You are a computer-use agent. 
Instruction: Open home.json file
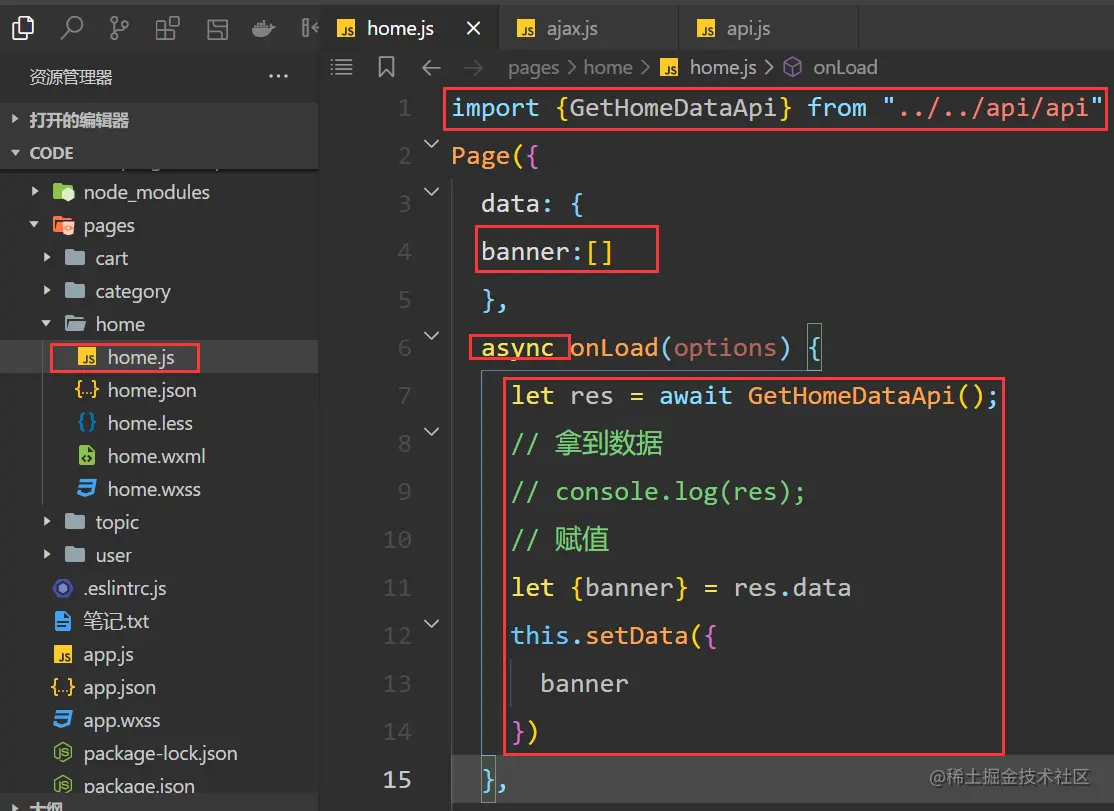pyautogui.click(x=159, y=390)
